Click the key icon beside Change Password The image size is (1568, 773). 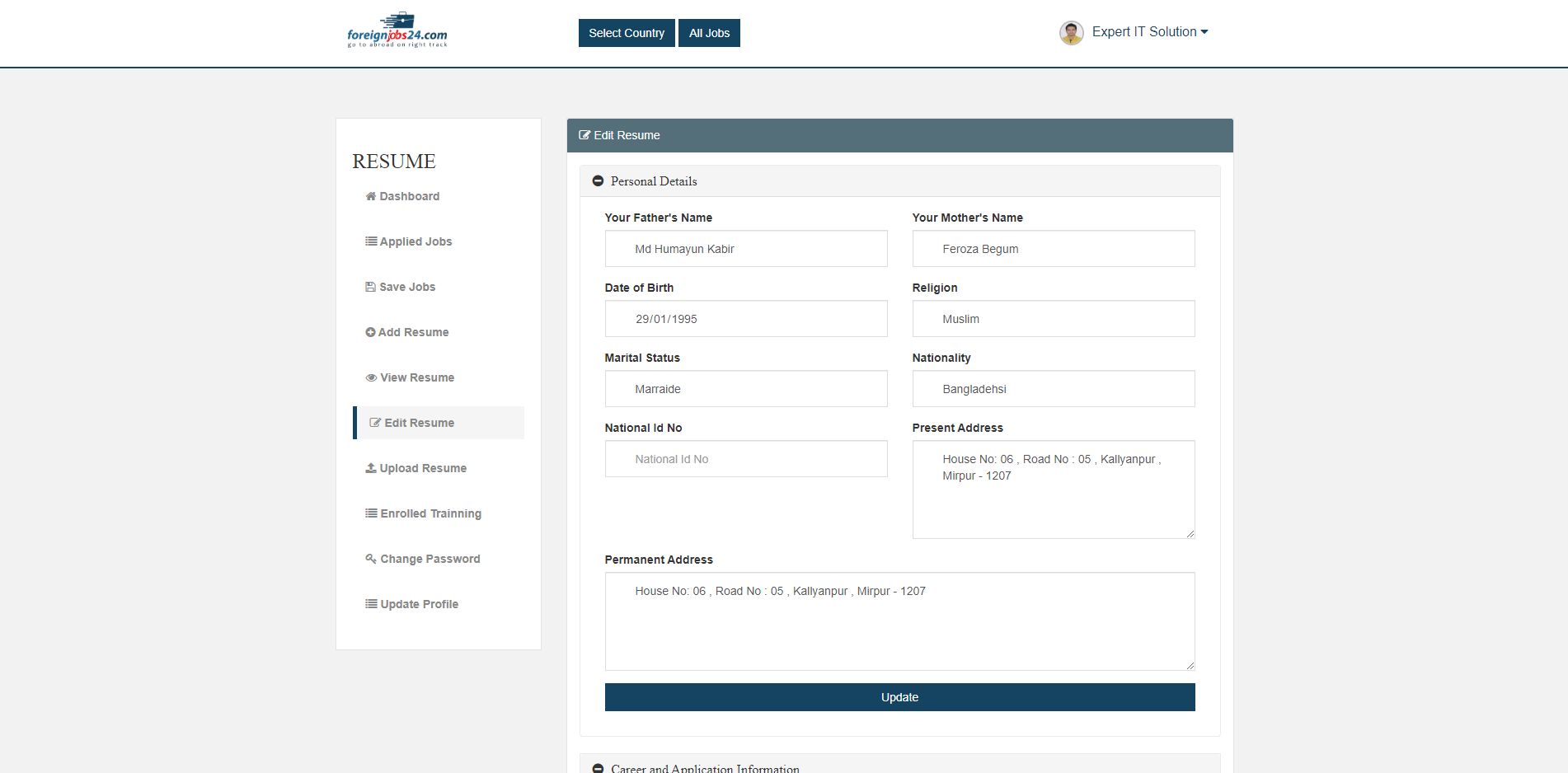coord(371,559)
